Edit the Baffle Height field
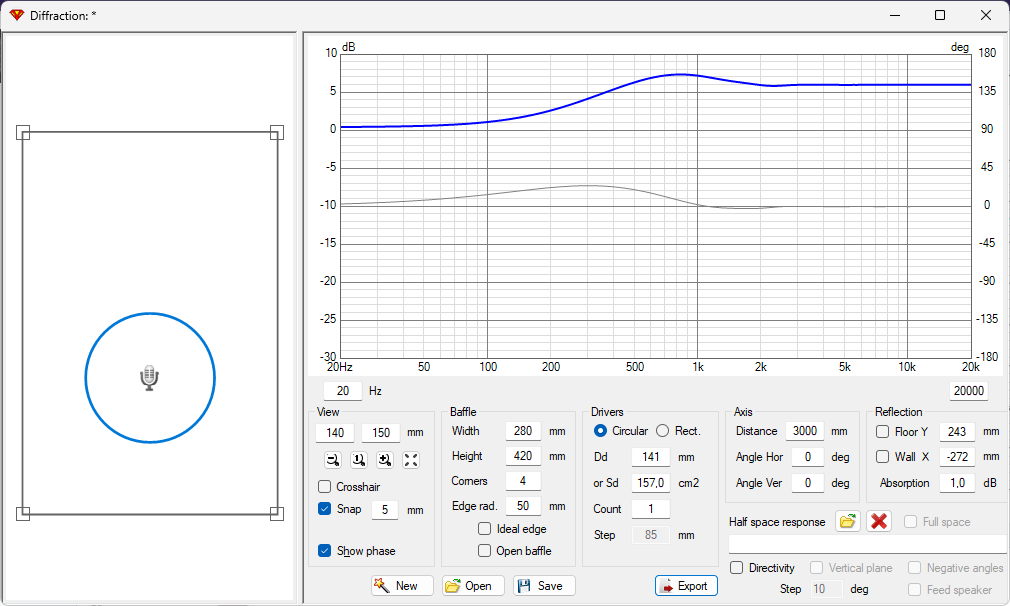Image resolution: width=1010 pixels, height=606 pixels. 523,456
